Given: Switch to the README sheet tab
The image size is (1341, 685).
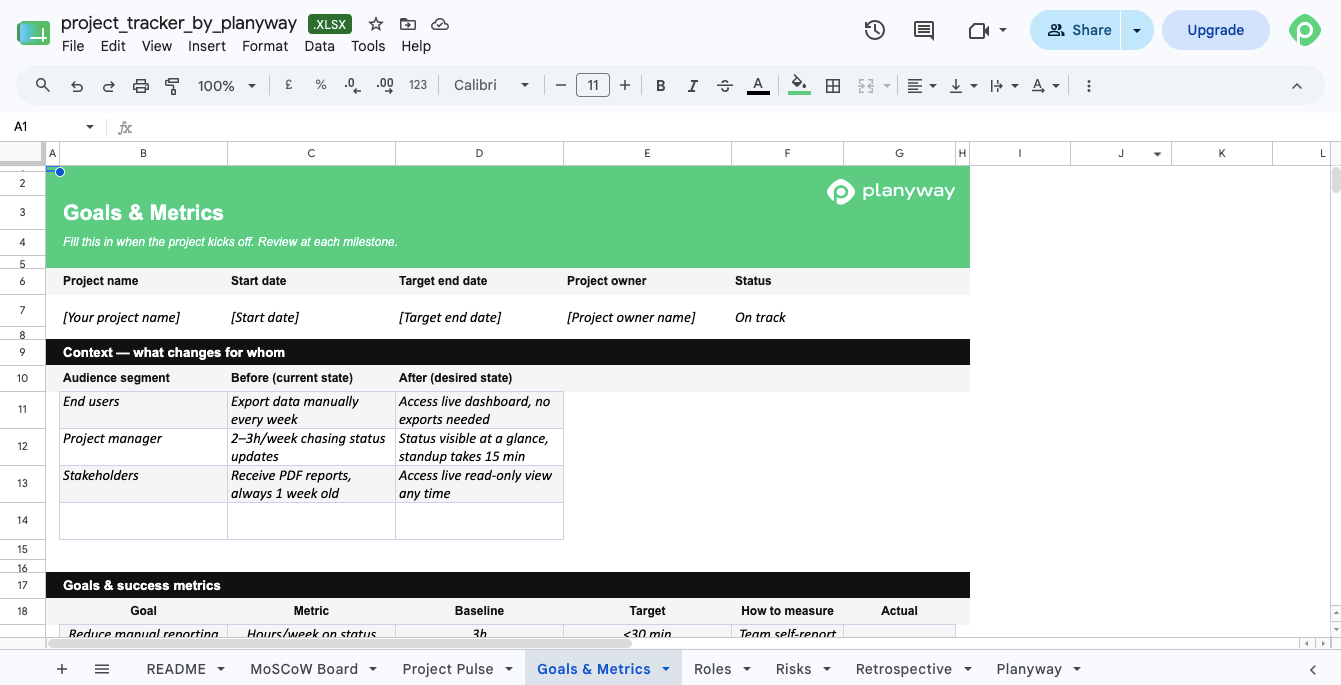Looking at the screenshot, I should [x=176, y=669].
